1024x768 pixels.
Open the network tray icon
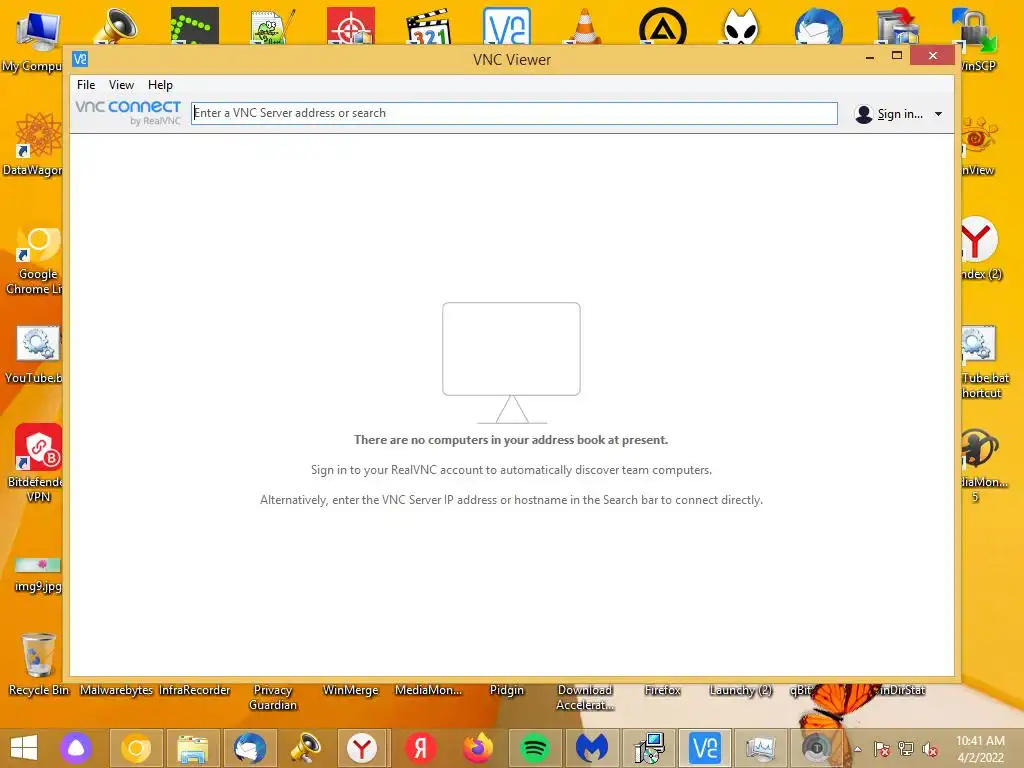(906, 749)
